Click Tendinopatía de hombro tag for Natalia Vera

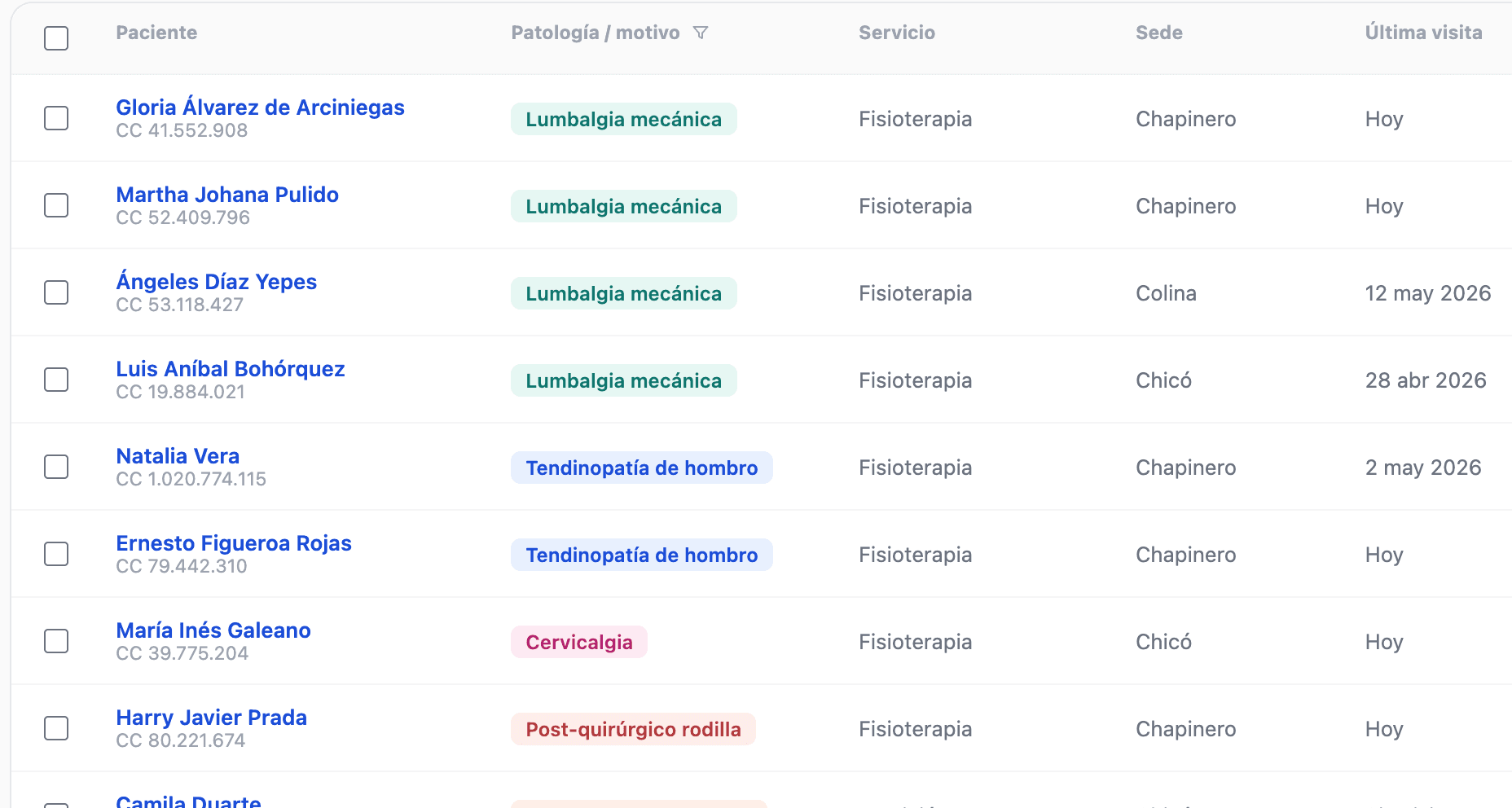click(642, 468)
